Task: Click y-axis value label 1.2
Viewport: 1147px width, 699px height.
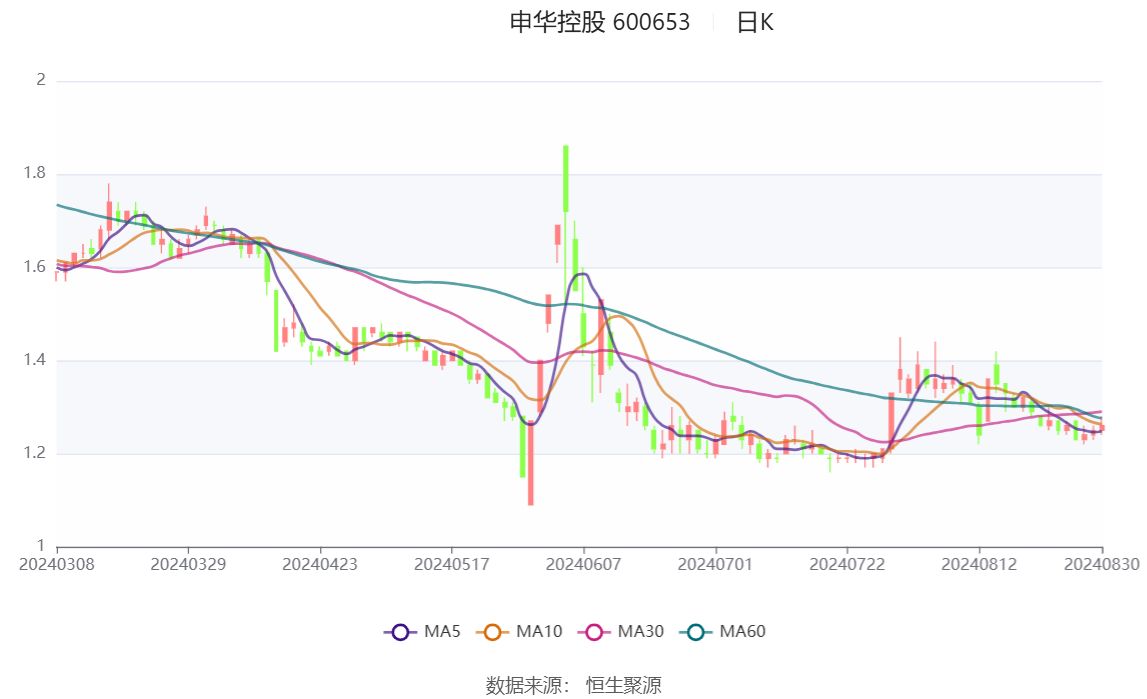Action: click(34, 453)
